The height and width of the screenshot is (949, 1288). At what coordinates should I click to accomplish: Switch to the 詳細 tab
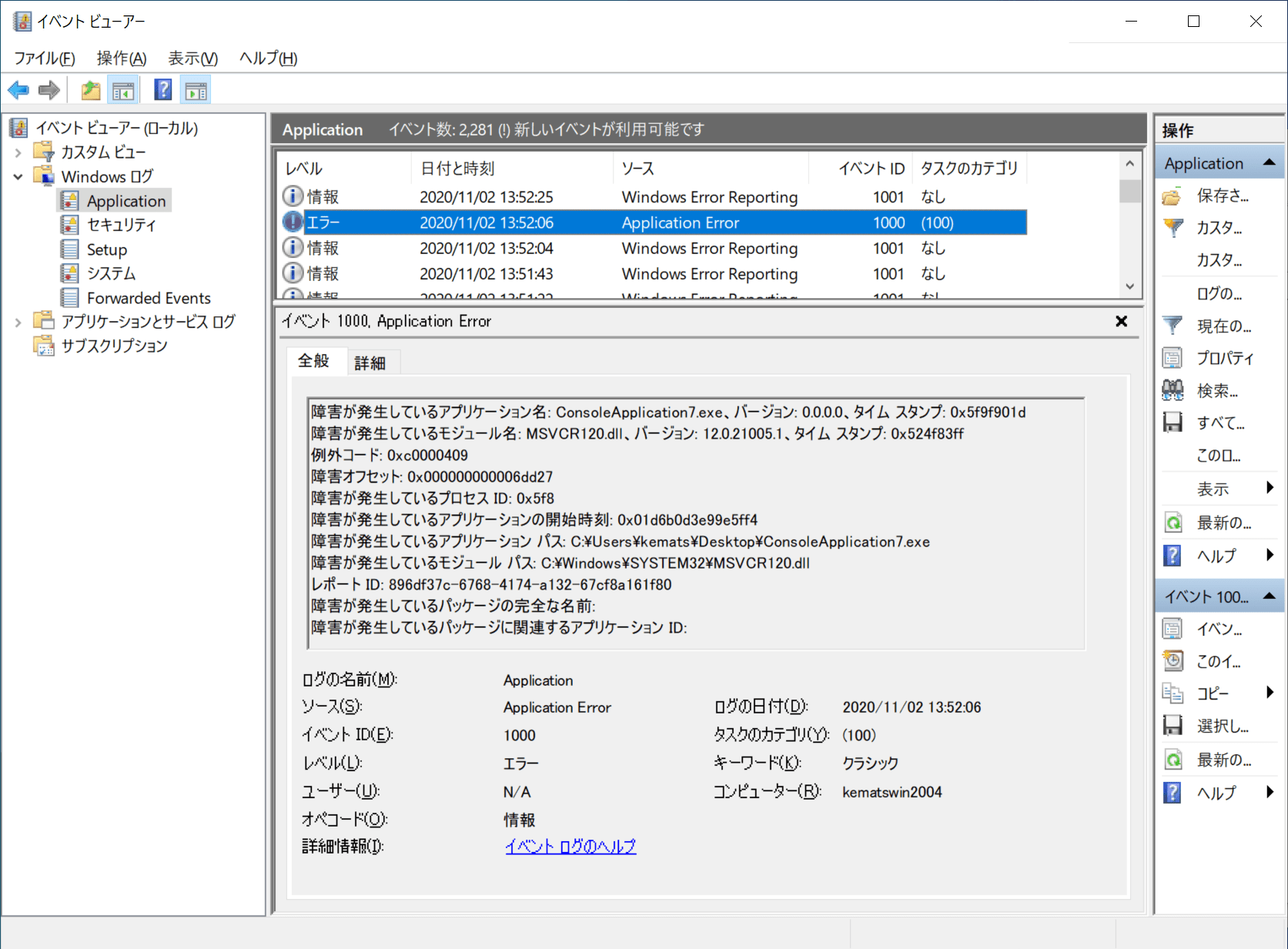pyautogui.click(x=372, y=362)
